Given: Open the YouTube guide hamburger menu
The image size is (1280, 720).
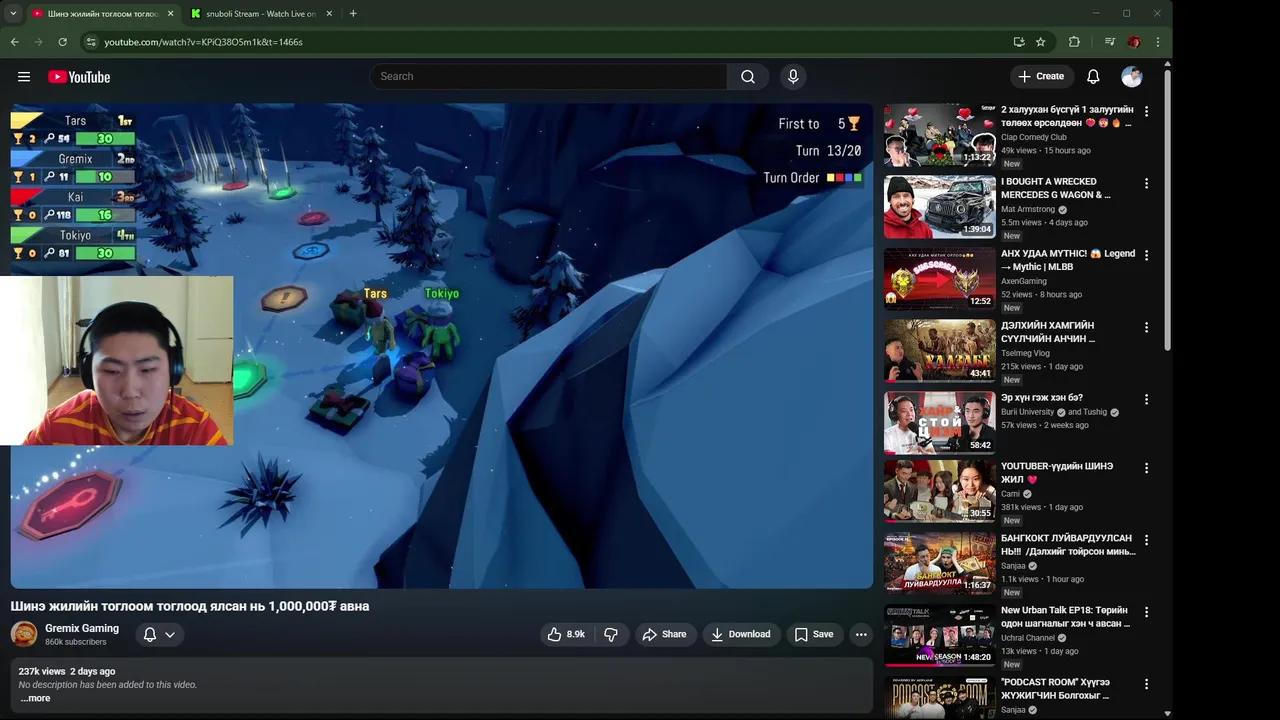Looking at the screenshot, I should [x=24, y=77].
